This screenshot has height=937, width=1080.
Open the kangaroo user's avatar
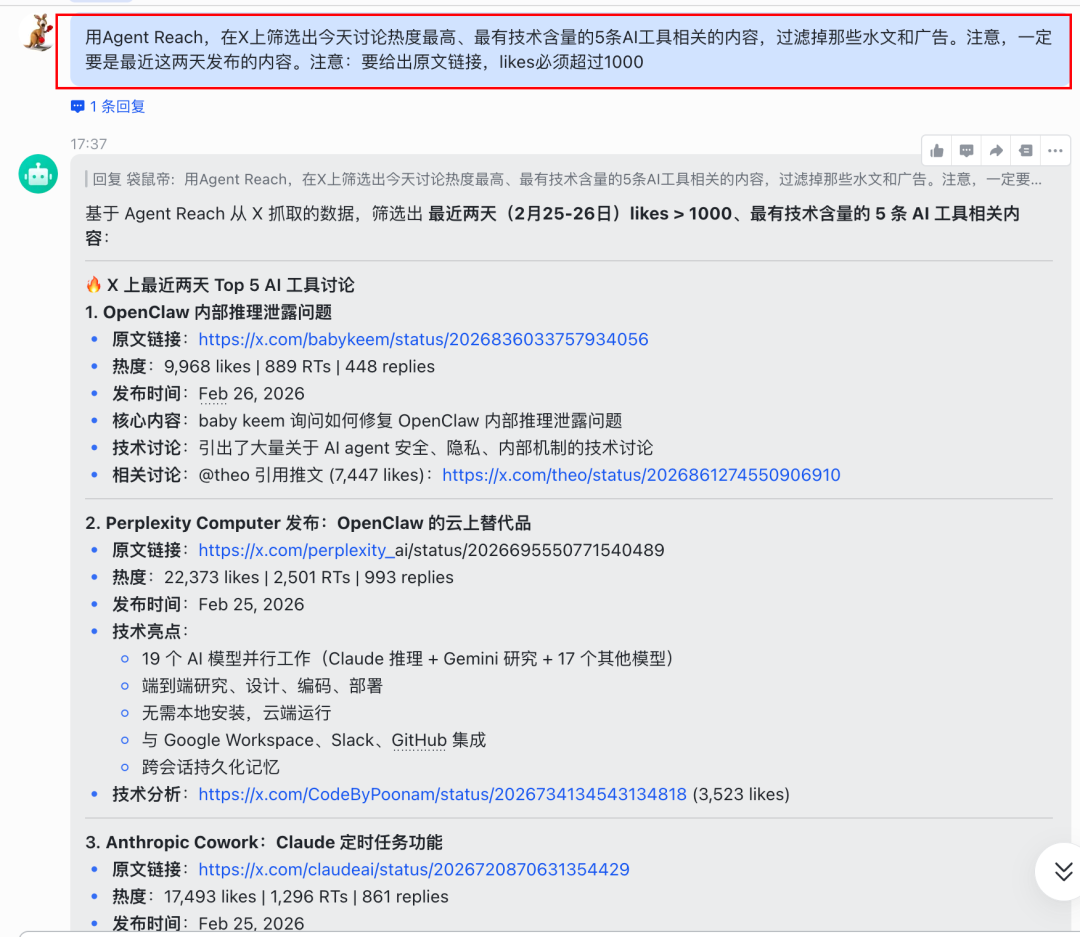click(x=38, y=30)
